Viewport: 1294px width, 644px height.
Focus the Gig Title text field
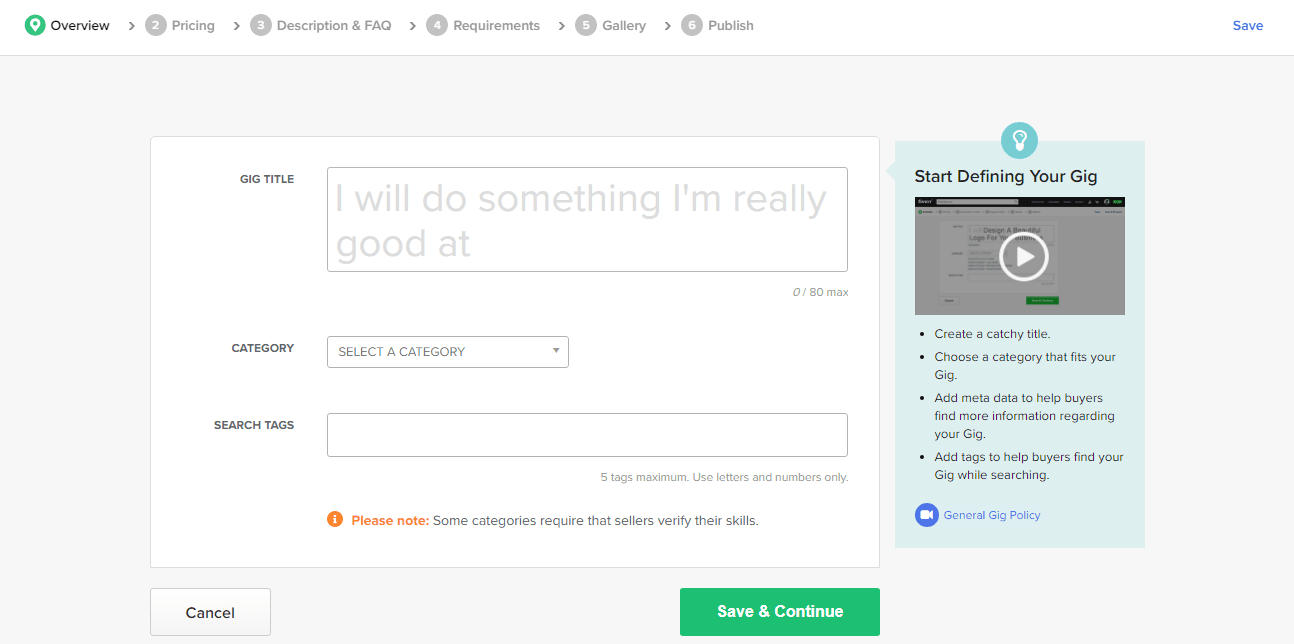[587, 219]
